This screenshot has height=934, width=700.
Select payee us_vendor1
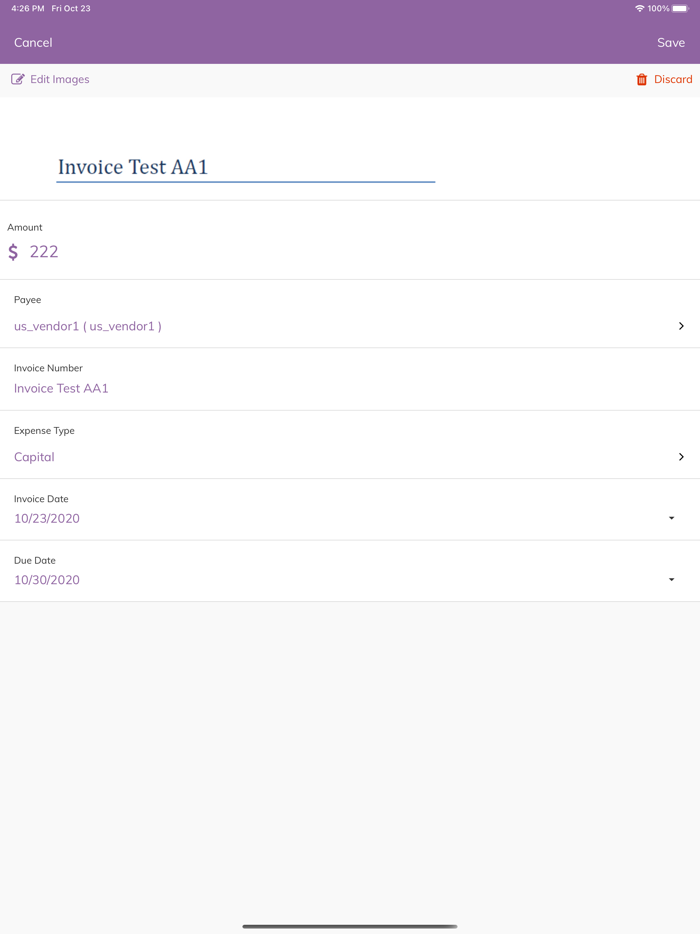[88, 326]
